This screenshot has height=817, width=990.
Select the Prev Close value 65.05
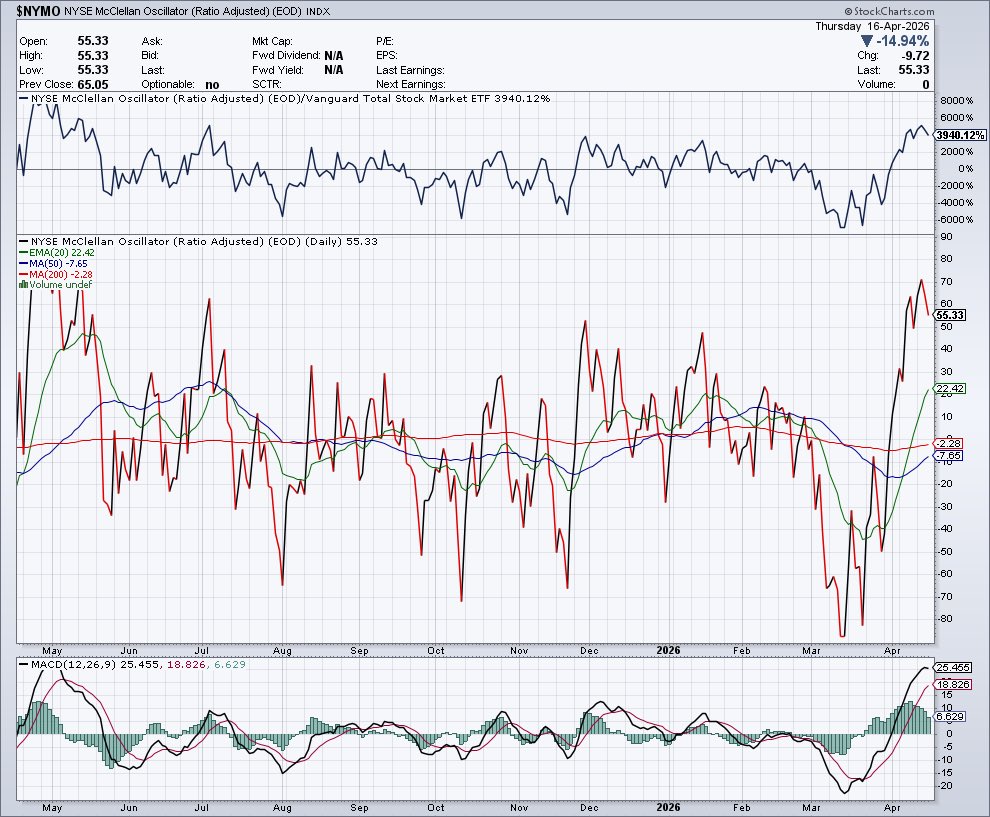click(93, 85)
